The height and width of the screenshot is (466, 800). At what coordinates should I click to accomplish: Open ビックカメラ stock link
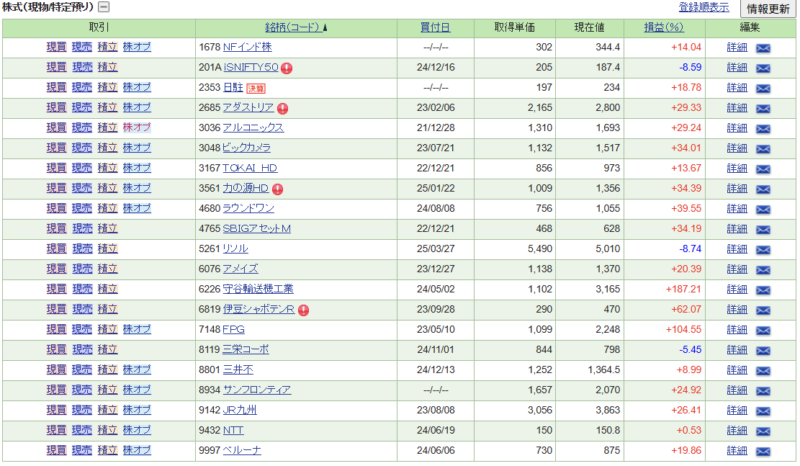tap(246, 148)
